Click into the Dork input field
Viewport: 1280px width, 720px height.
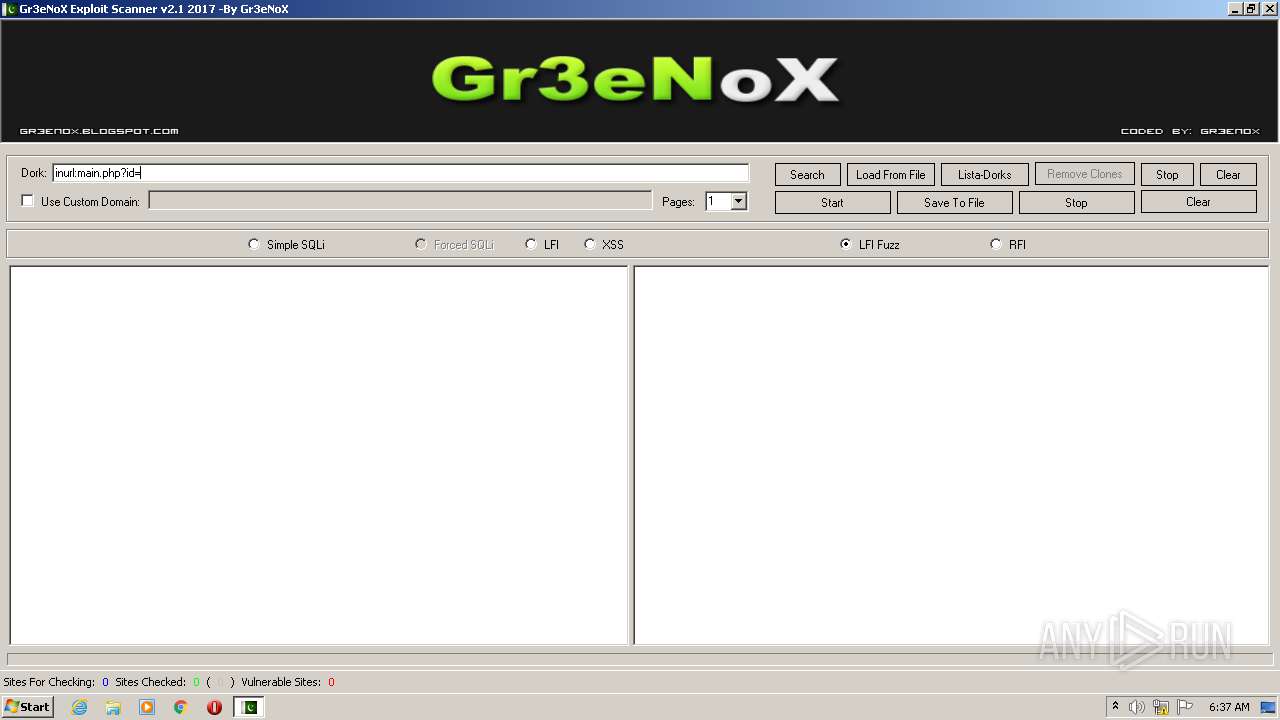[400, 173]
